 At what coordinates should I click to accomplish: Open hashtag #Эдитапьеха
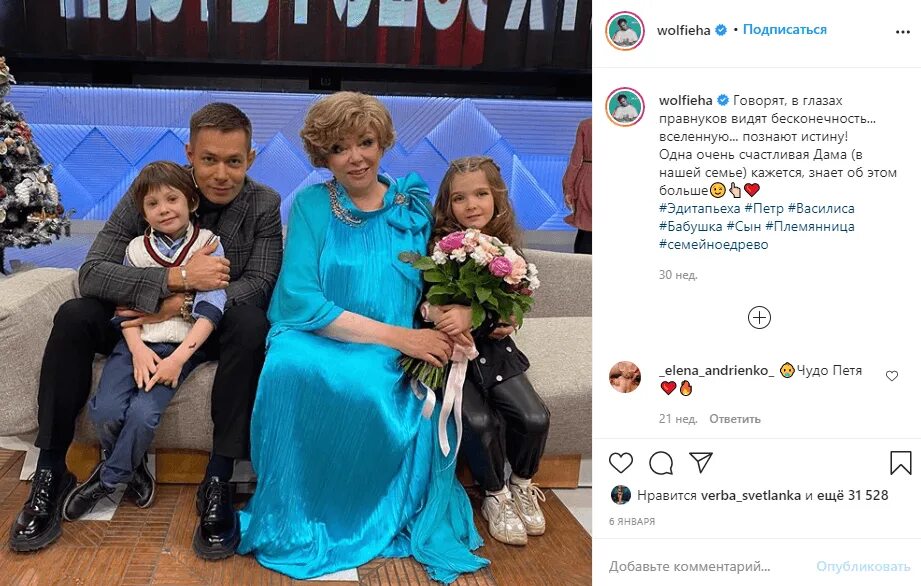pyautogui.click(x=700, y=208)
